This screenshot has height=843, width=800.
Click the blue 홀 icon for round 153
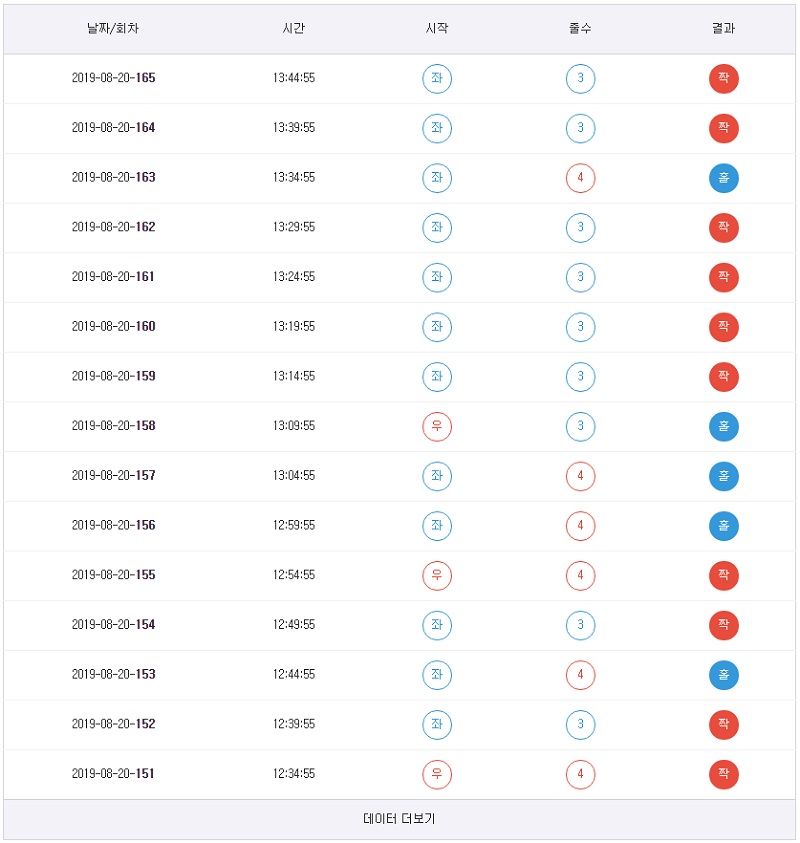(x=724, y=675)
